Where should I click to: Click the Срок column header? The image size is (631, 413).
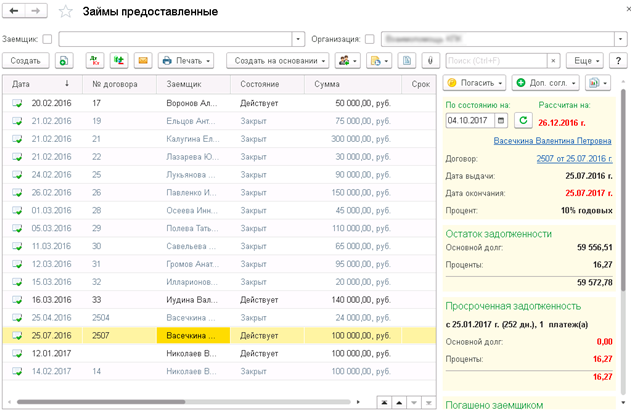pyautogui.click(x=419, y=84)
